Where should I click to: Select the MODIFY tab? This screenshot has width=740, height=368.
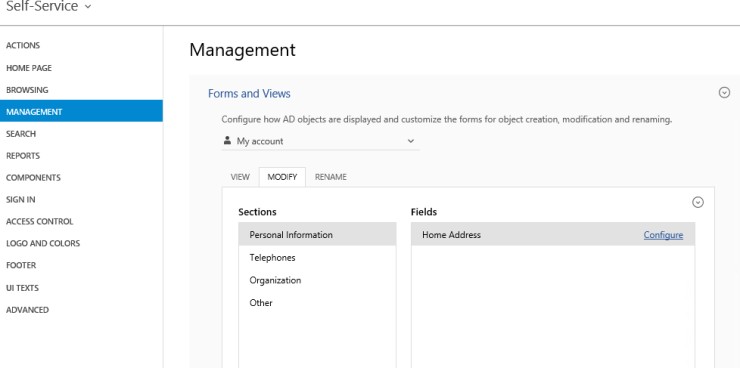(x=282, y=177)
